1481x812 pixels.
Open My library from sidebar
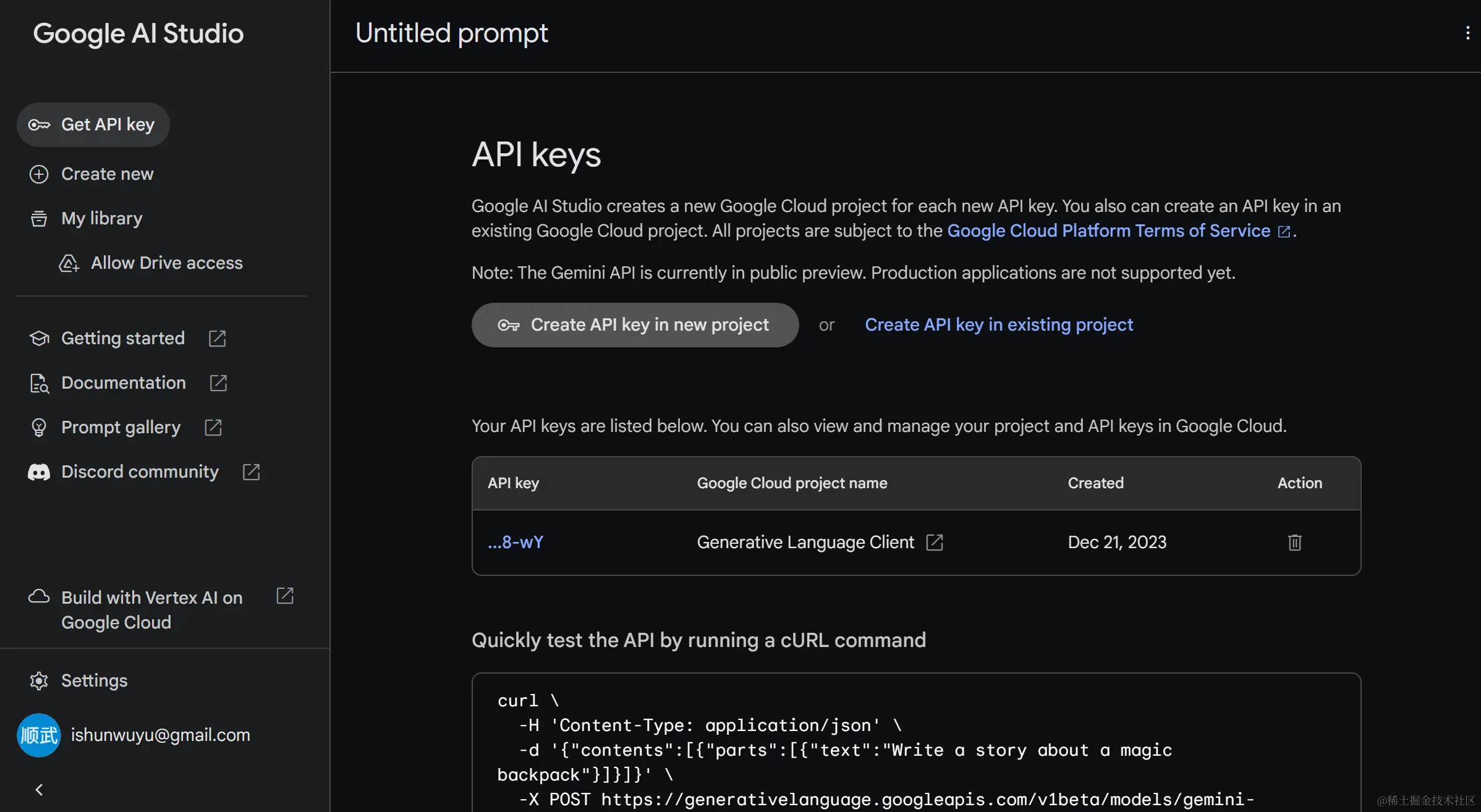pyautogui.click(x=101, y=219)
